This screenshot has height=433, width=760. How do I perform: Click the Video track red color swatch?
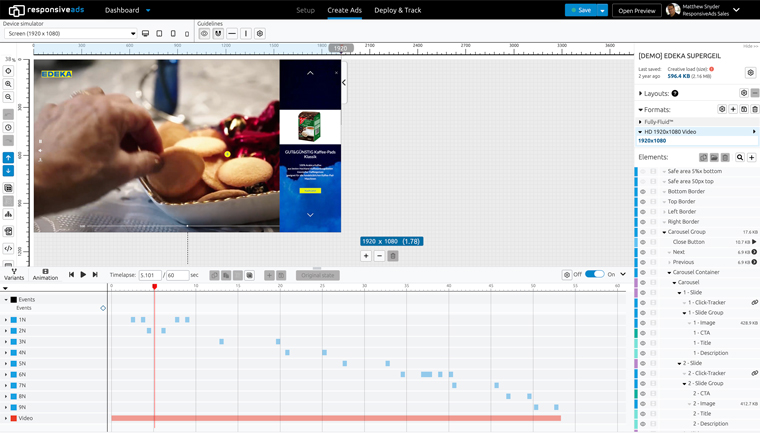tap(14, 418)
